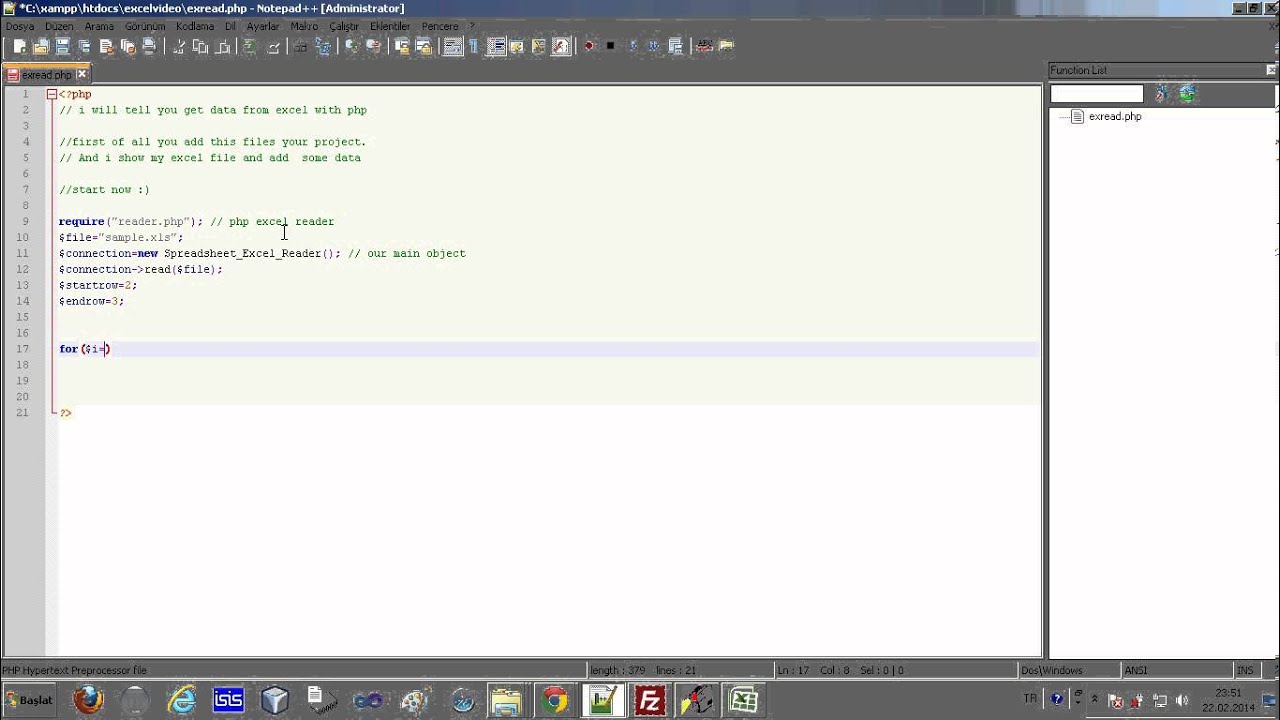Viewport: 1280px width, 720px height.
Task: Click the volume icon in system tray
Action: click(x=1182, y=701)
